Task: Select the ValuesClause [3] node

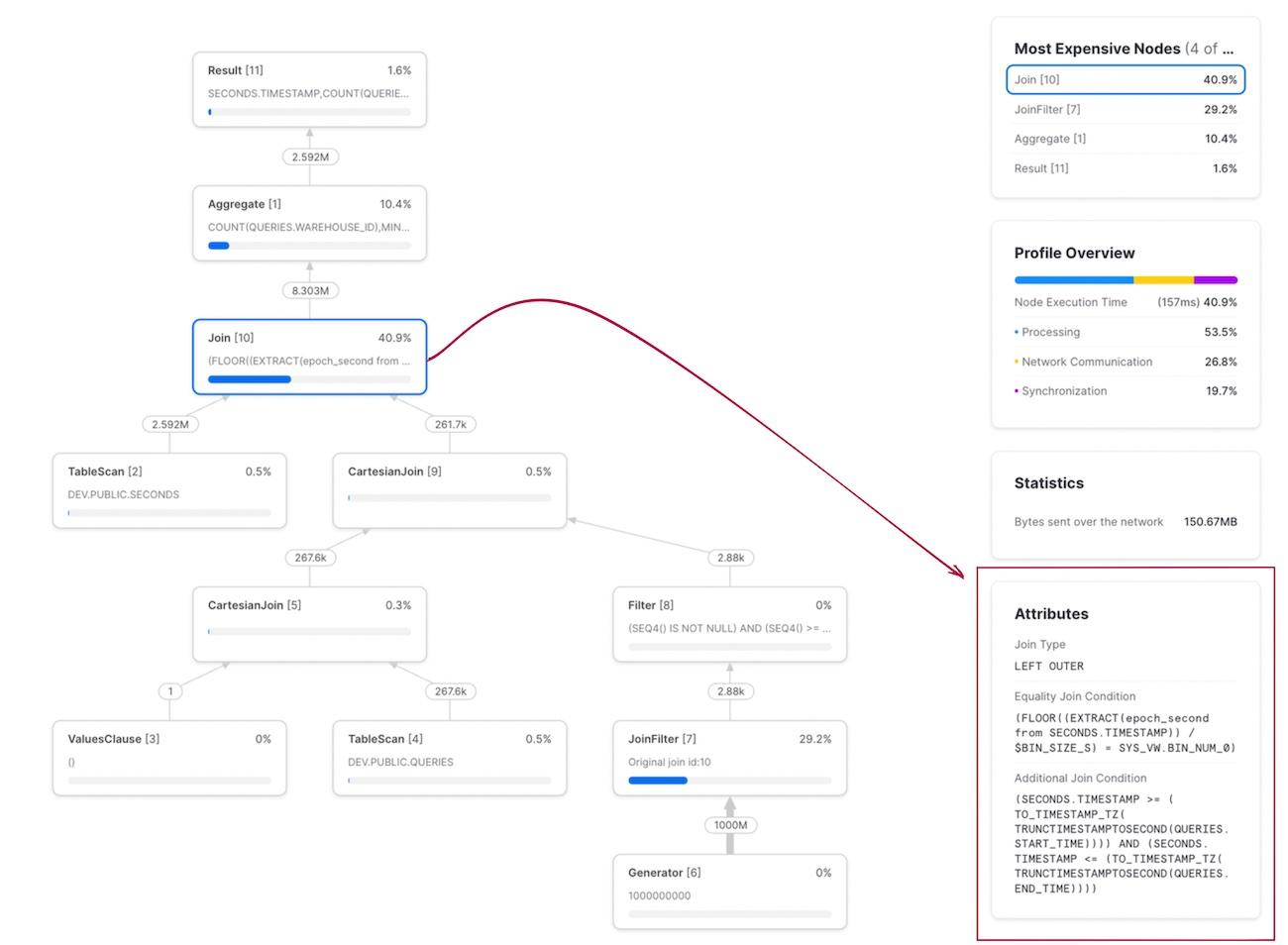Action: coord(169,759)
